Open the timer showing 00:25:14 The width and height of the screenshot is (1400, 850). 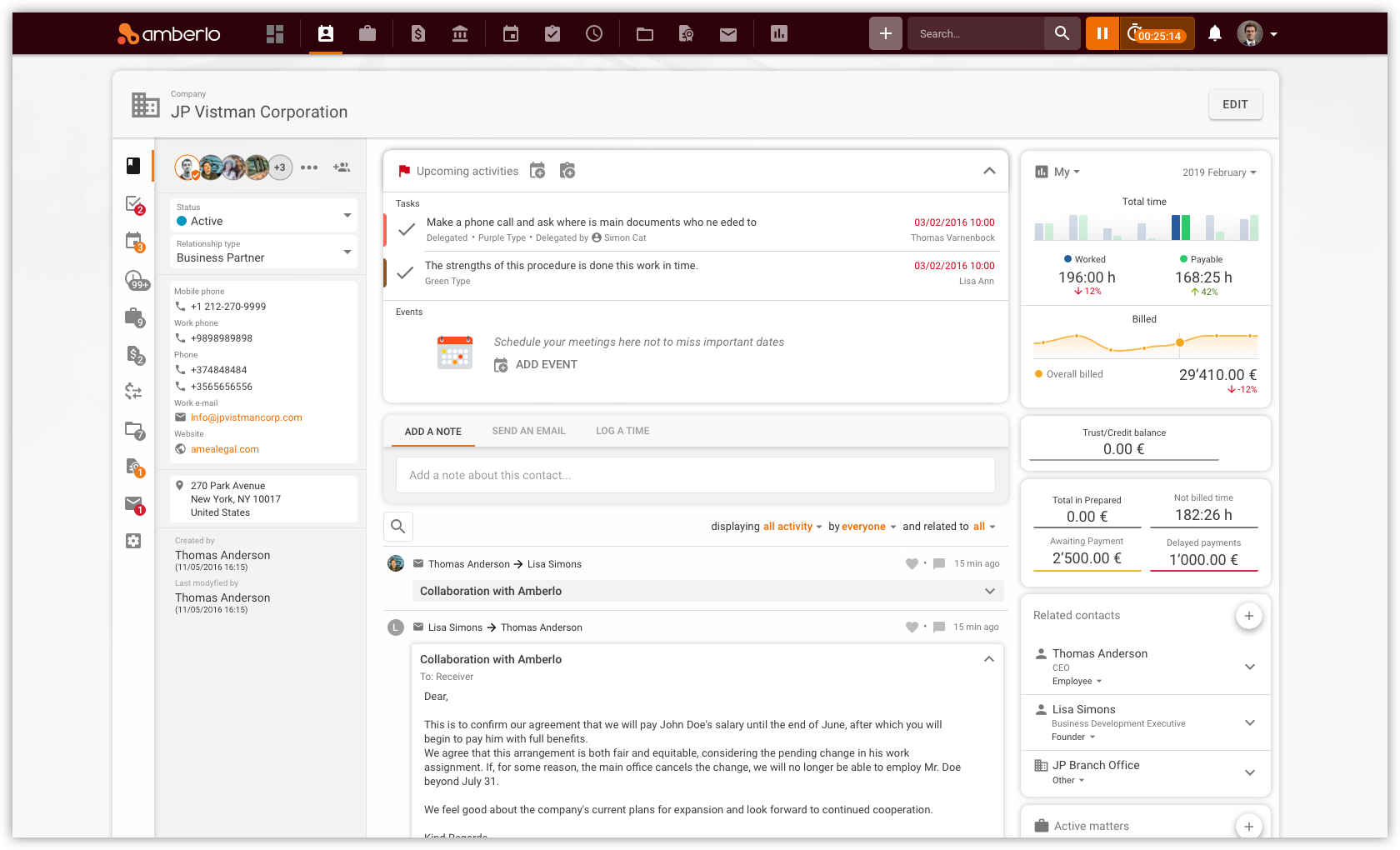[1157, 34]
